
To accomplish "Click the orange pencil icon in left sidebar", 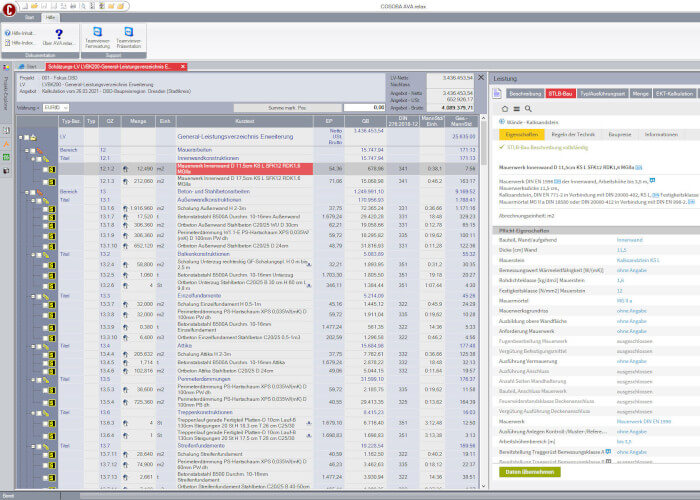I will (x=6, y=144).
